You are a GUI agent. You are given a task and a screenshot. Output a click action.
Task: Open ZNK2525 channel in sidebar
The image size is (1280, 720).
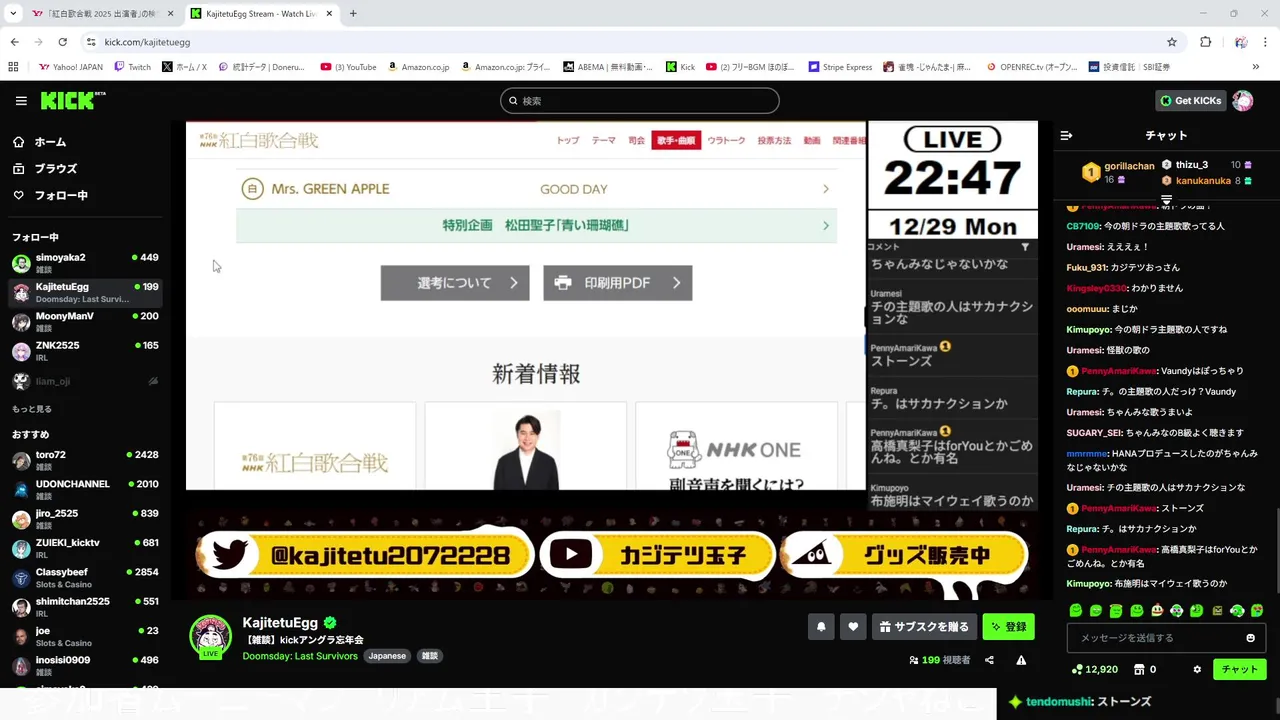[85, 351]
